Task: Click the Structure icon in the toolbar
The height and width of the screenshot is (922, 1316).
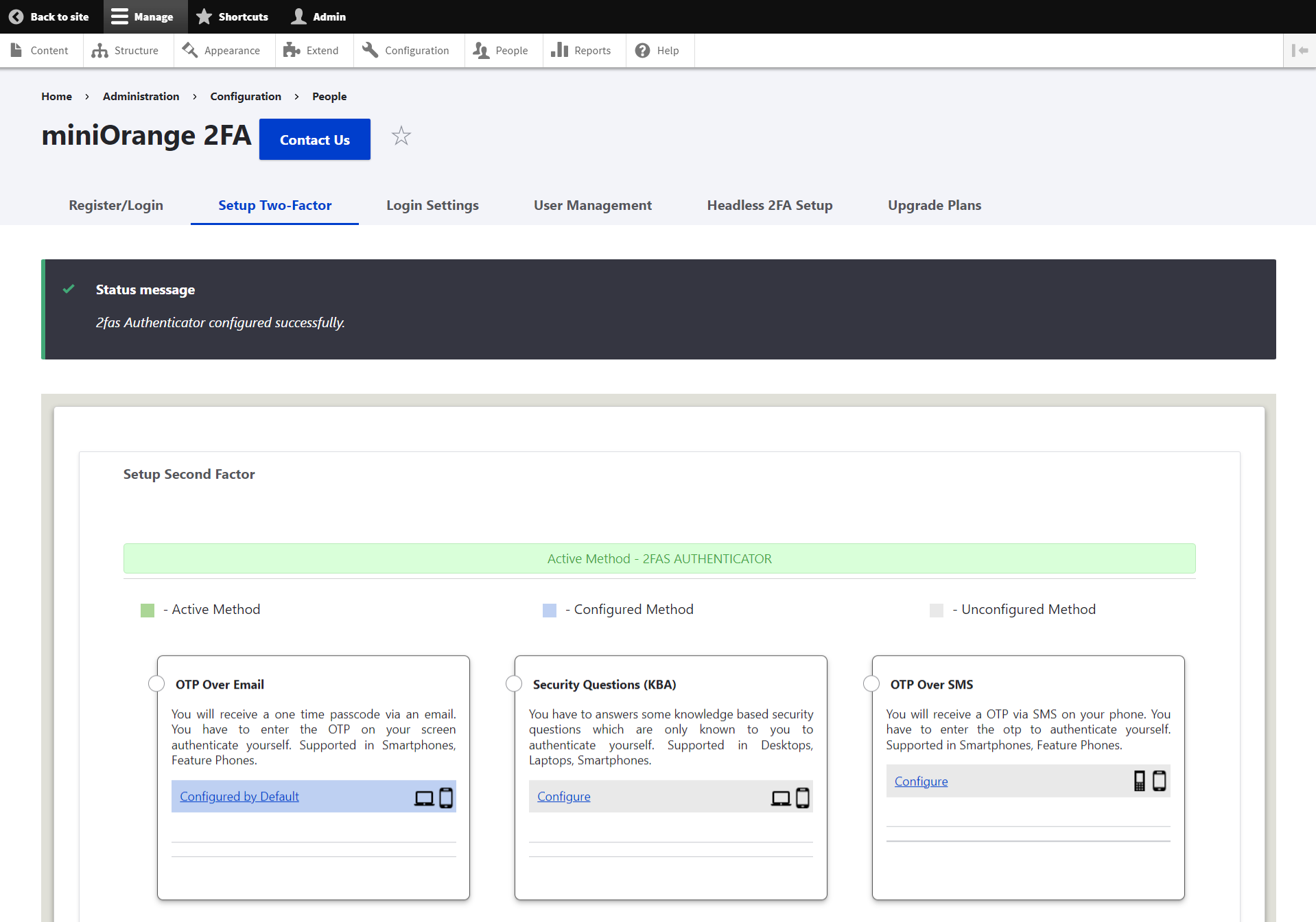Action: [x=100, y=50]
